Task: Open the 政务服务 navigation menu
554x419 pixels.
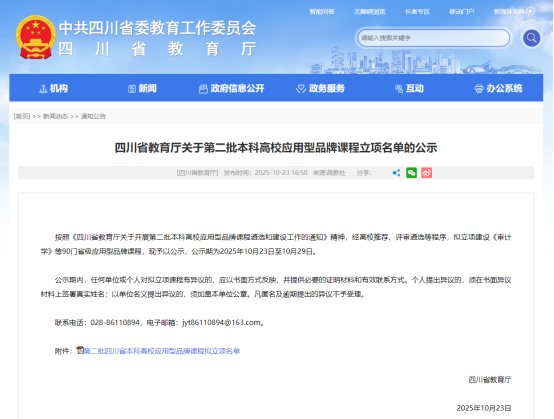Action: coord(320,88)
